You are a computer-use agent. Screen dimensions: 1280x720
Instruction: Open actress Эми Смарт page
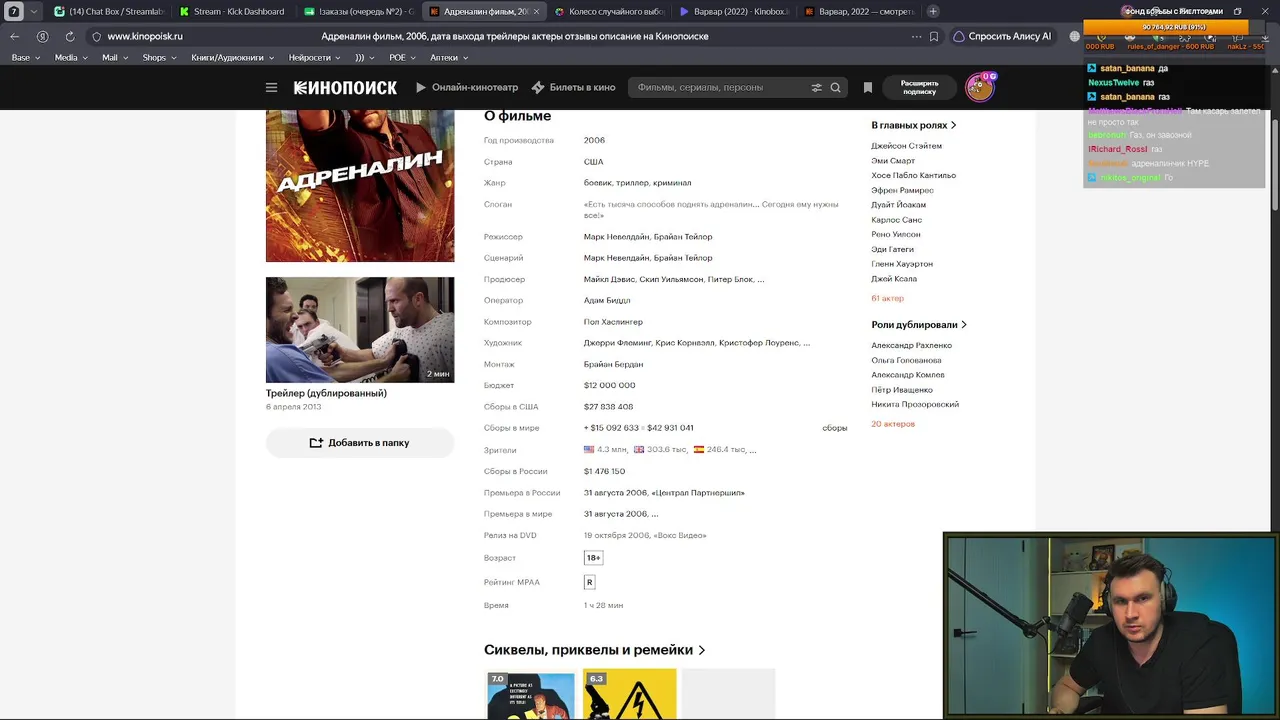(893, 161)
